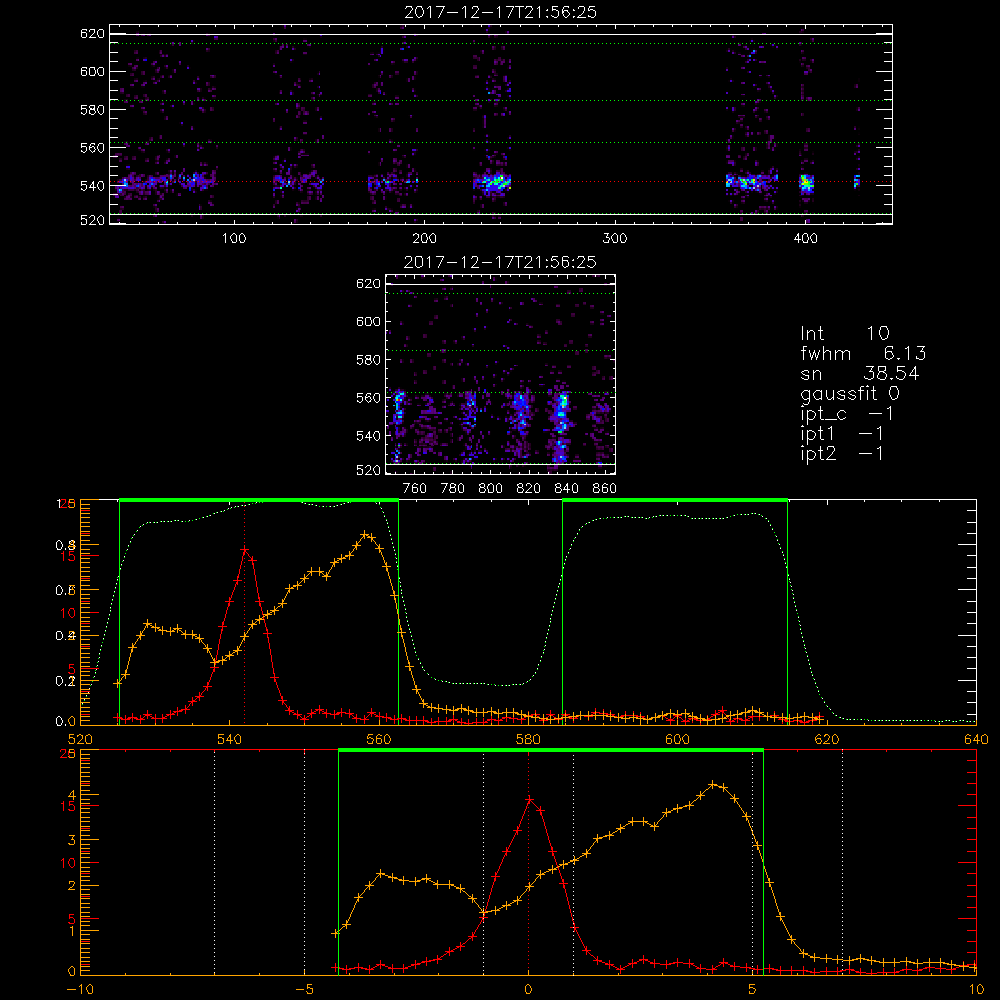Click the thick green bar atop the bottom plot
The width and height of the screenshot is (1000, 1000).
point(550,751)
